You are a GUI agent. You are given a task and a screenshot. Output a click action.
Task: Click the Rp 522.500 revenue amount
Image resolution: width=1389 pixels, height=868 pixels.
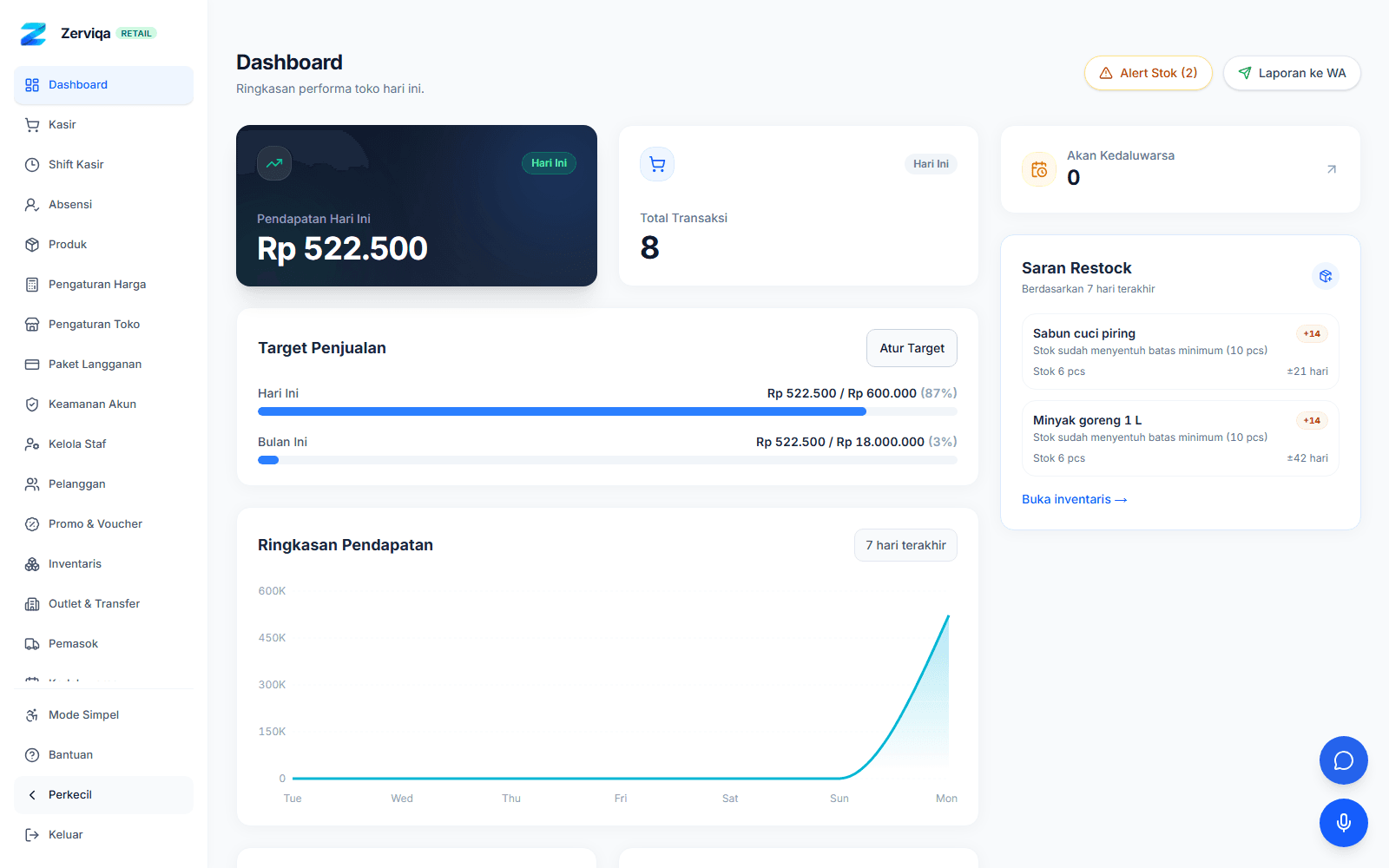(x=342, y=249)
